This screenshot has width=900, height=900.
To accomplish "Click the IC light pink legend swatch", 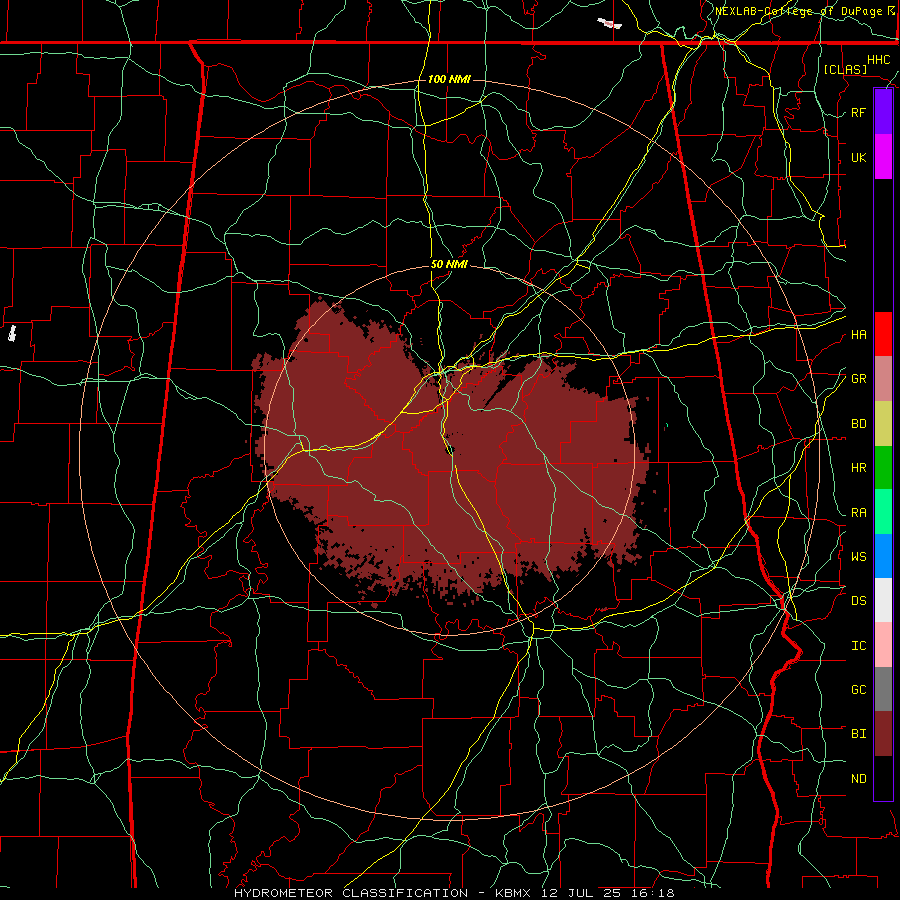I will (x=883, y=645).
